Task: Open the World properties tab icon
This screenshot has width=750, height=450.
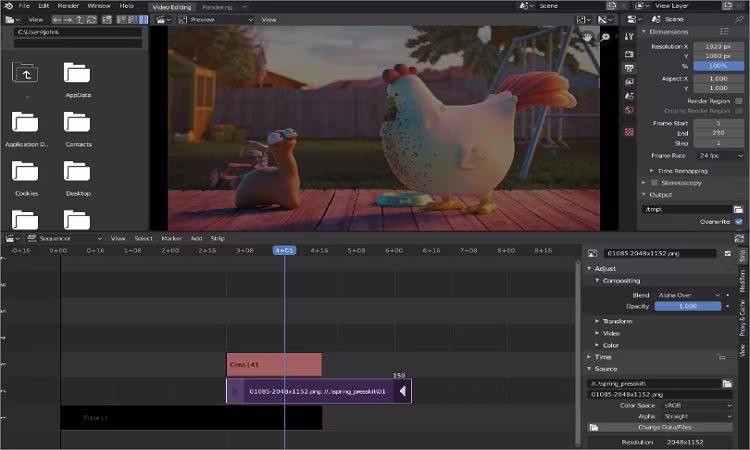Action: [x=629, y=110]
